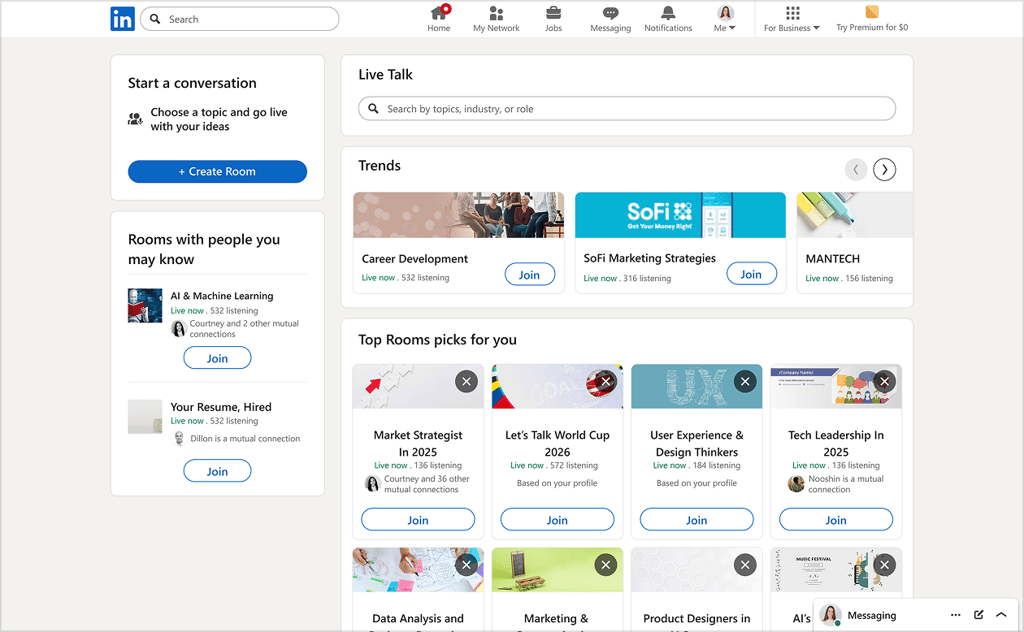Screen dimensions: 1024x632
Task: Compose a new message in the Messaging panel
Action: coord(978,615)
